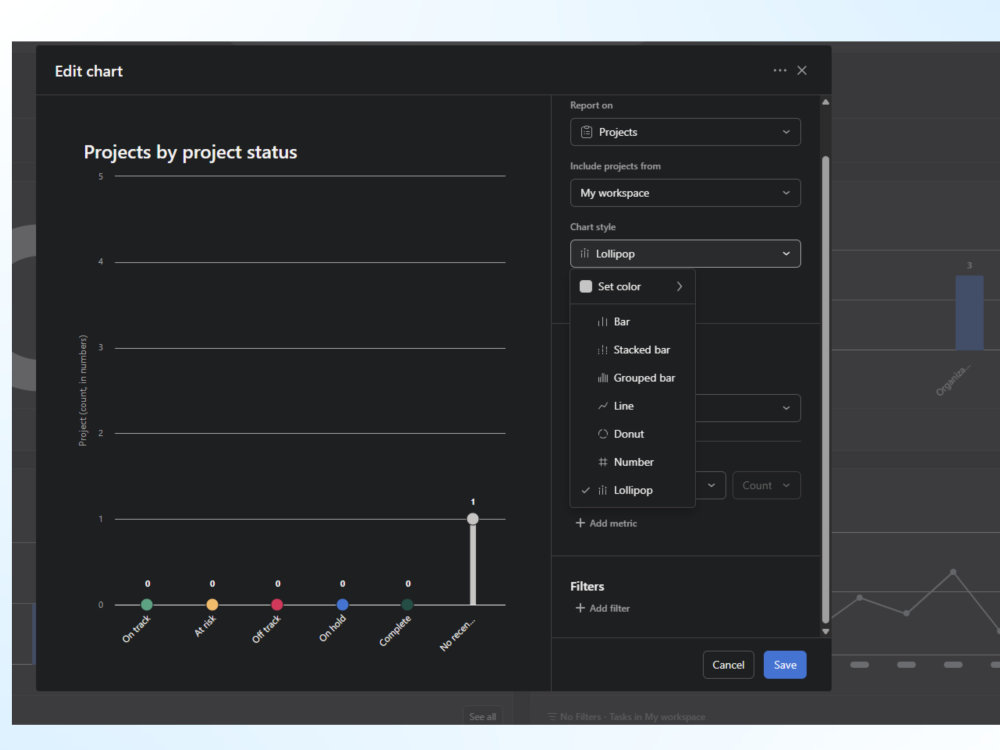Open the three-dot more options menu

(779, 70)
